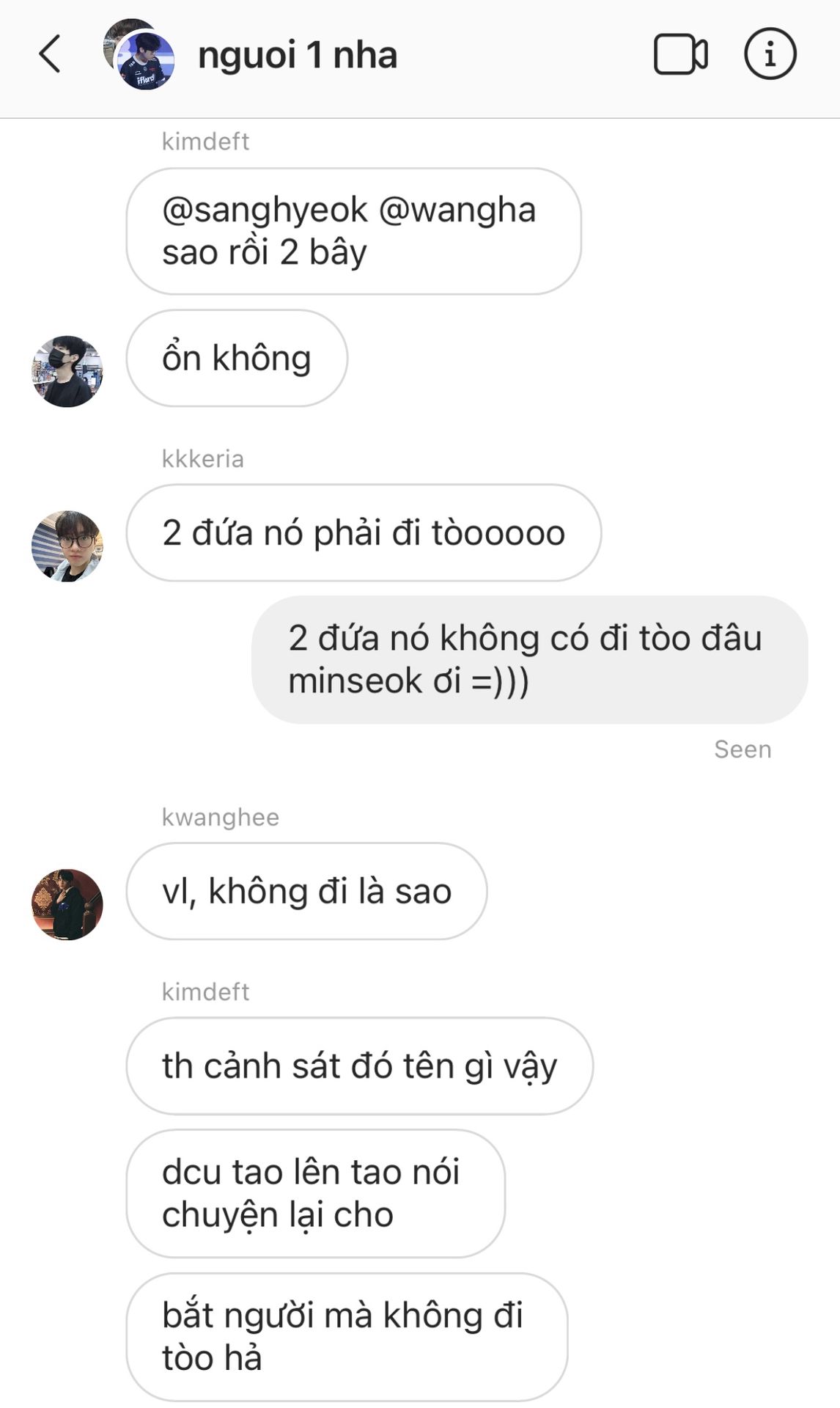Select the '@sanghyeok @wangha sao rồi 2 bây' message
Screen dimensions: 840x1408
353,231
